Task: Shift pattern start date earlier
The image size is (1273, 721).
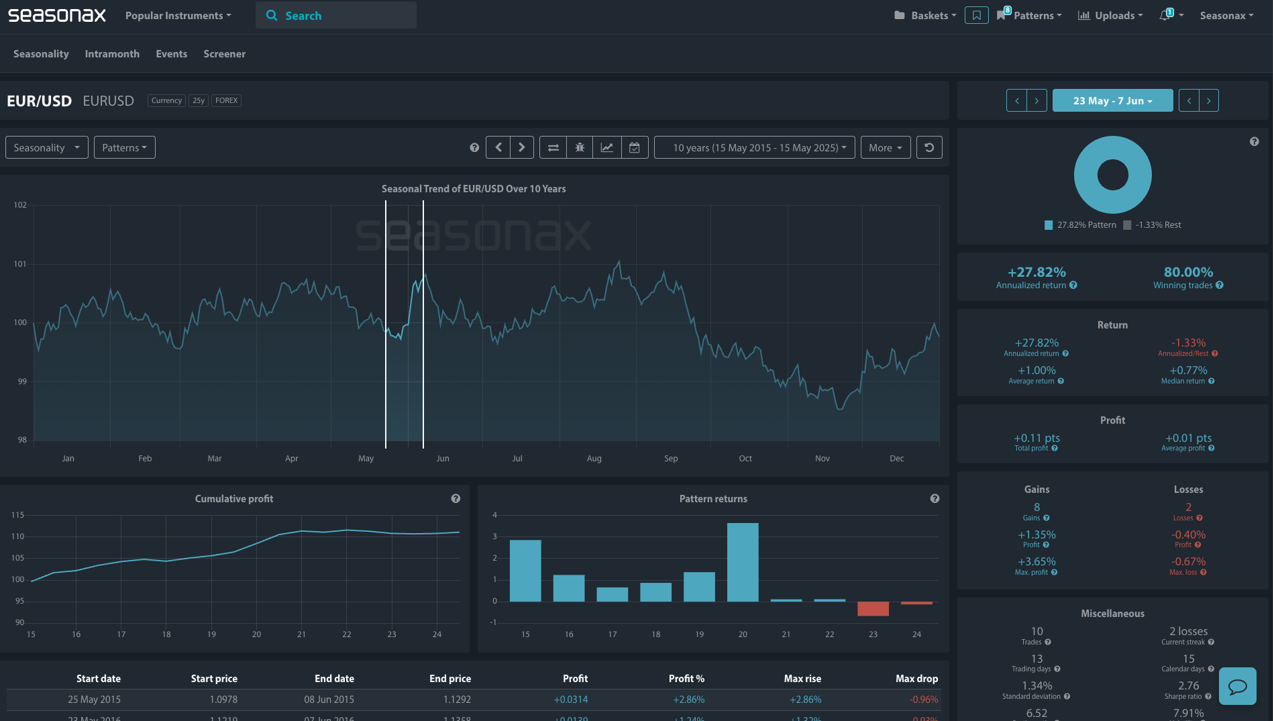Action: pos(1016,100)
